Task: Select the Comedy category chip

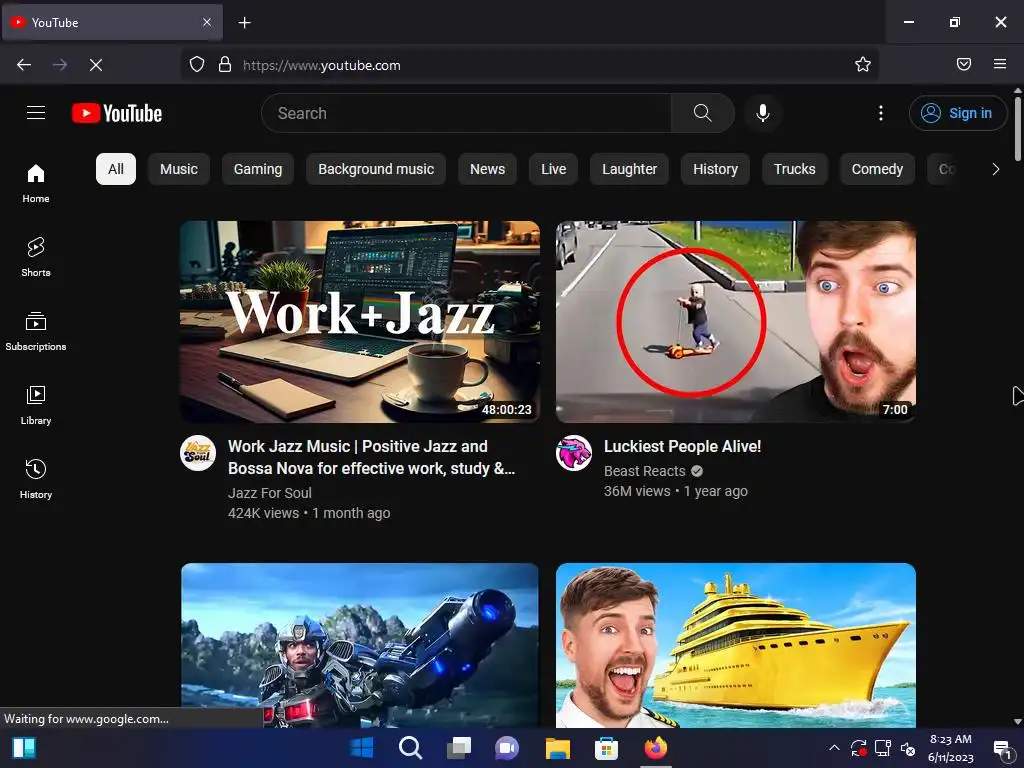Action: pos(877,169)
